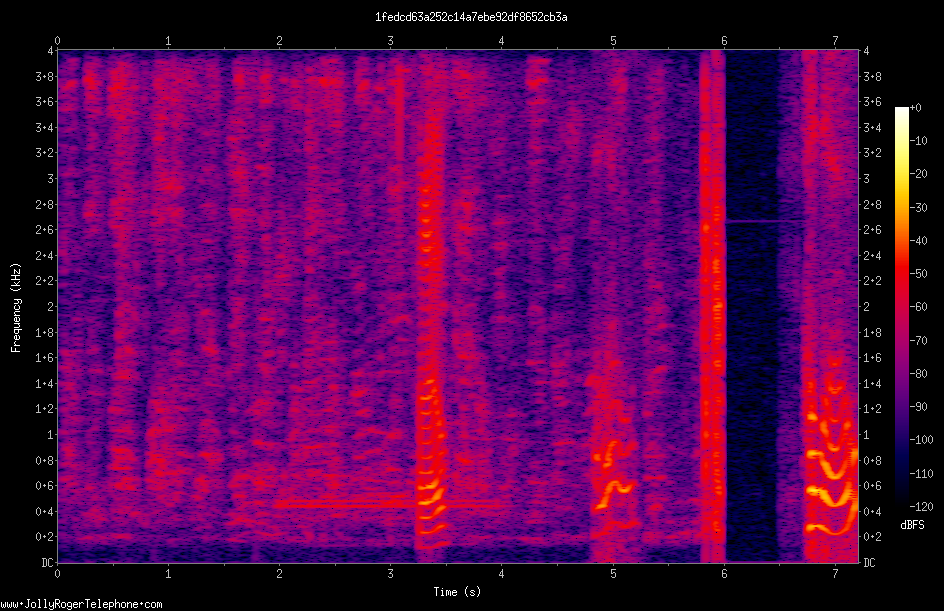Click the -30 color scale label

[919, 208]
